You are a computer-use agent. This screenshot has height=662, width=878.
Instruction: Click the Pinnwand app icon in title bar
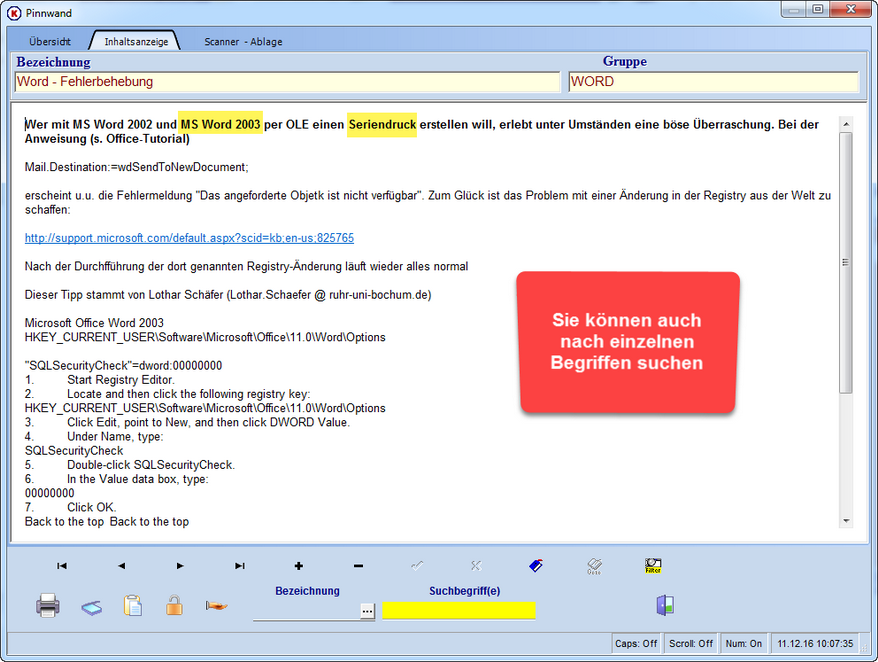14,13
